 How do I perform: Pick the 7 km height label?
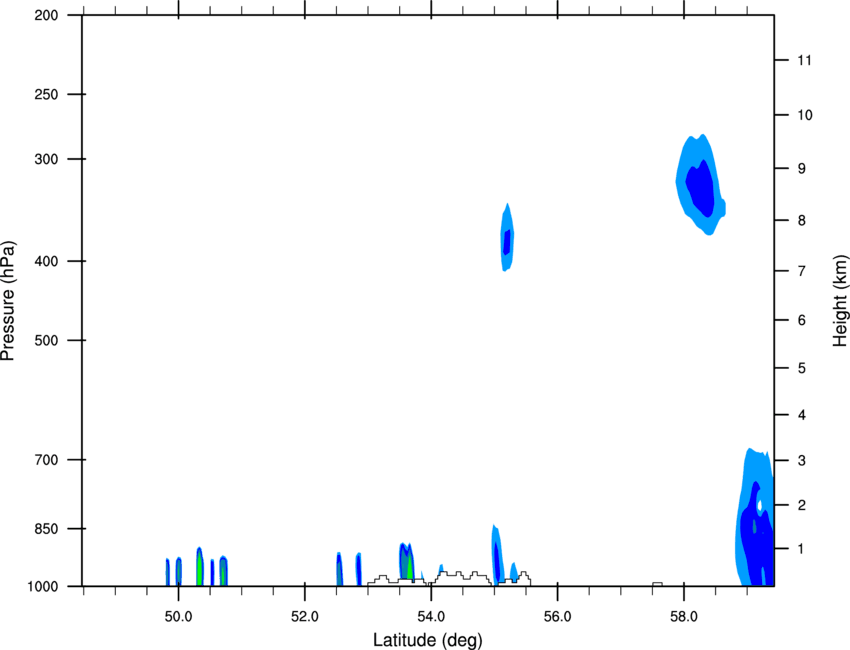click(x=802, y=271)
